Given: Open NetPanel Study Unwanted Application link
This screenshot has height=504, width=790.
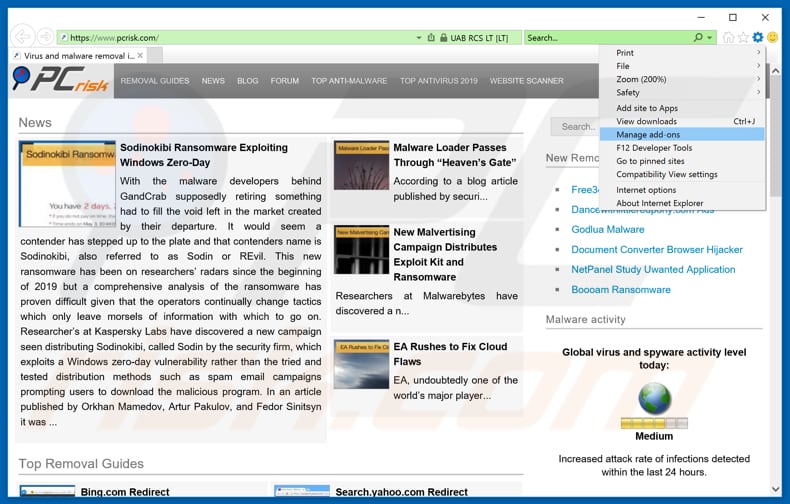Looking at the screenshot, I should click(653, 269).
